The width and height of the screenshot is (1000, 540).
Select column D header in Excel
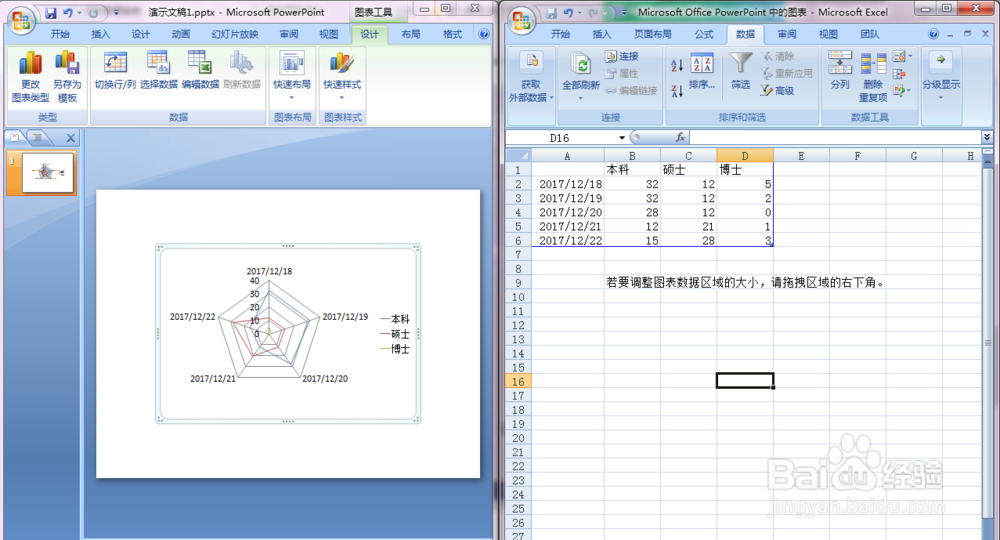click(745, 156)
